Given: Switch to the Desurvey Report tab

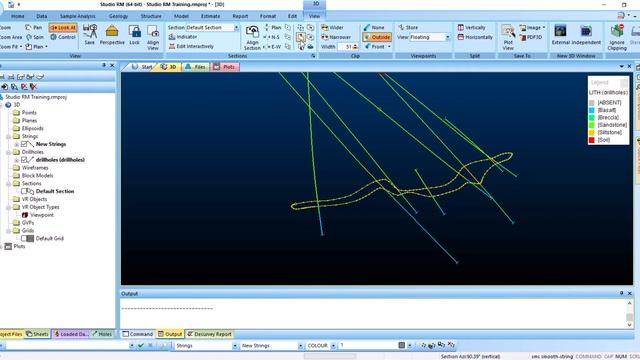Looking at the screenshot, I should point(209,334).
